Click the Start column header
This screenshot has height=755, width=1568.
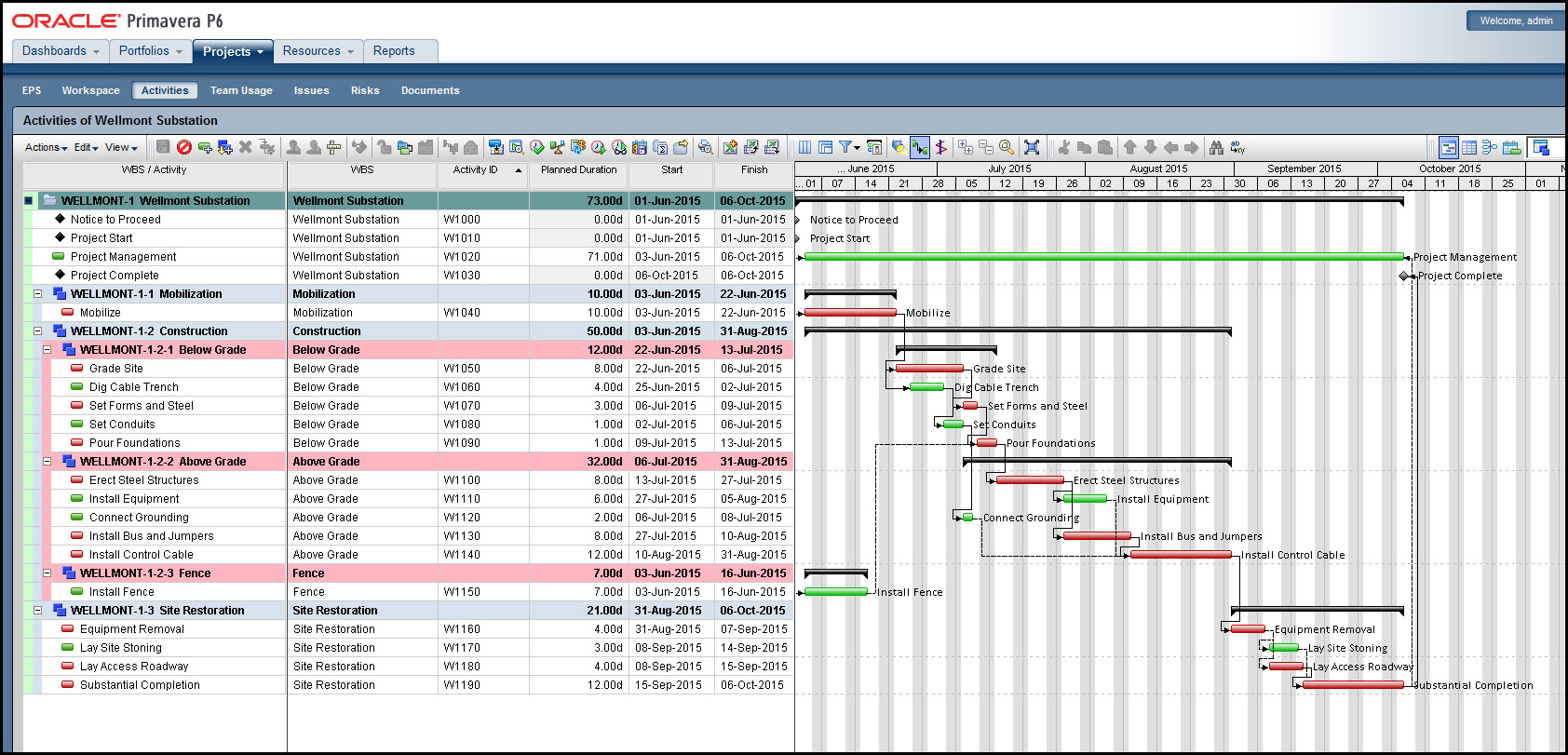click(x=671, y=174)
